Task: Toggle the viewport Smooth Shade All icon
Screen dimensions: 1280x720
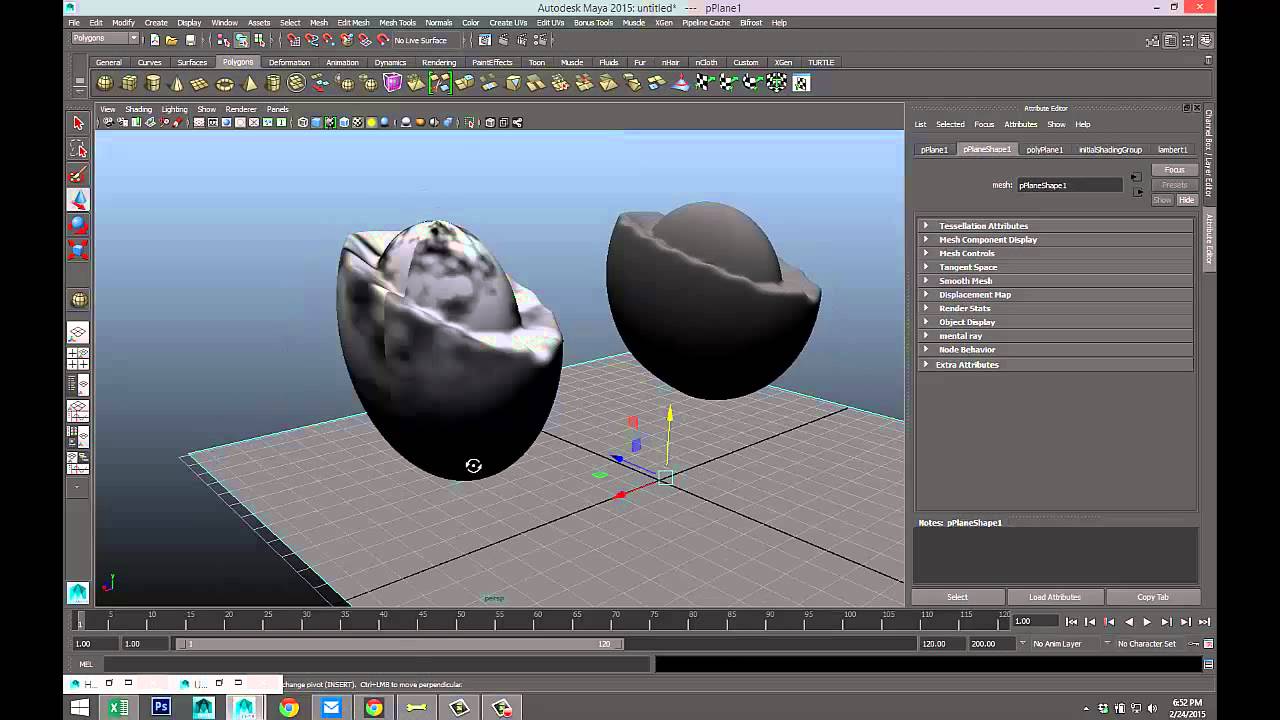Action: [x=316, y=123]
